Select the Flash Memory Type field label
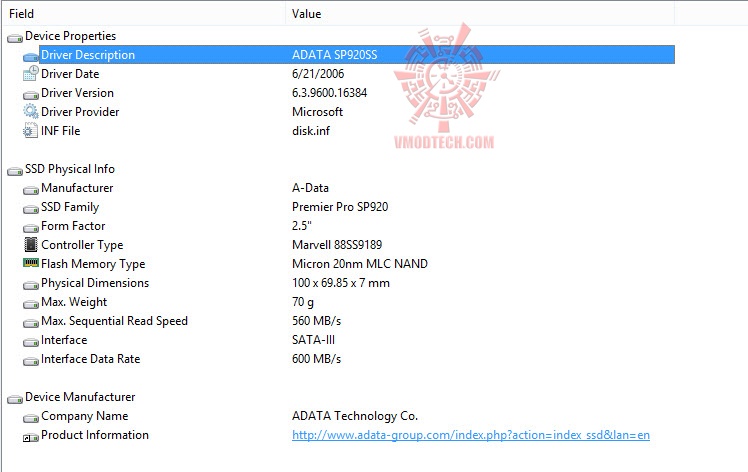This screenshot has width=748, height=472. 93,264
